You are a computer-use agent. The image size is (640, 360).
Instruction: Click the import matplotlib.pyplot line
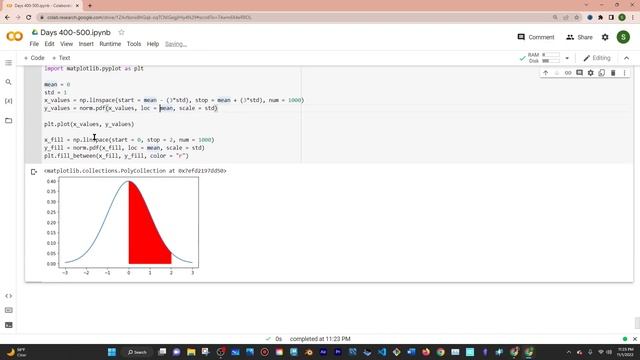click(94, 69)
